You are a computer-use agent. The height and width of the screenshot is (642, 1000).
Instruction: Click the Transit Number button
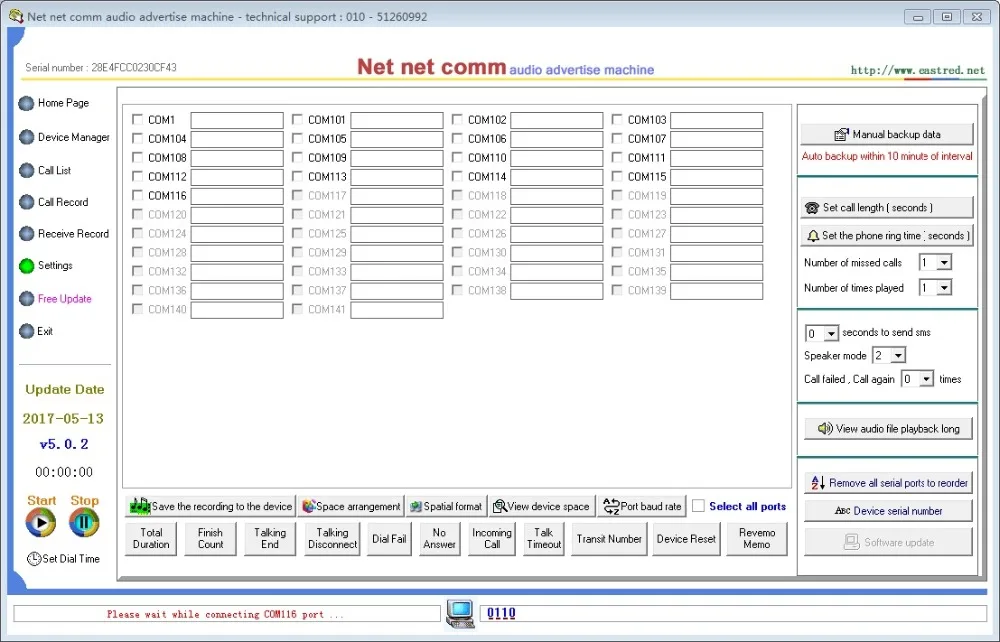tap(609, 539)
